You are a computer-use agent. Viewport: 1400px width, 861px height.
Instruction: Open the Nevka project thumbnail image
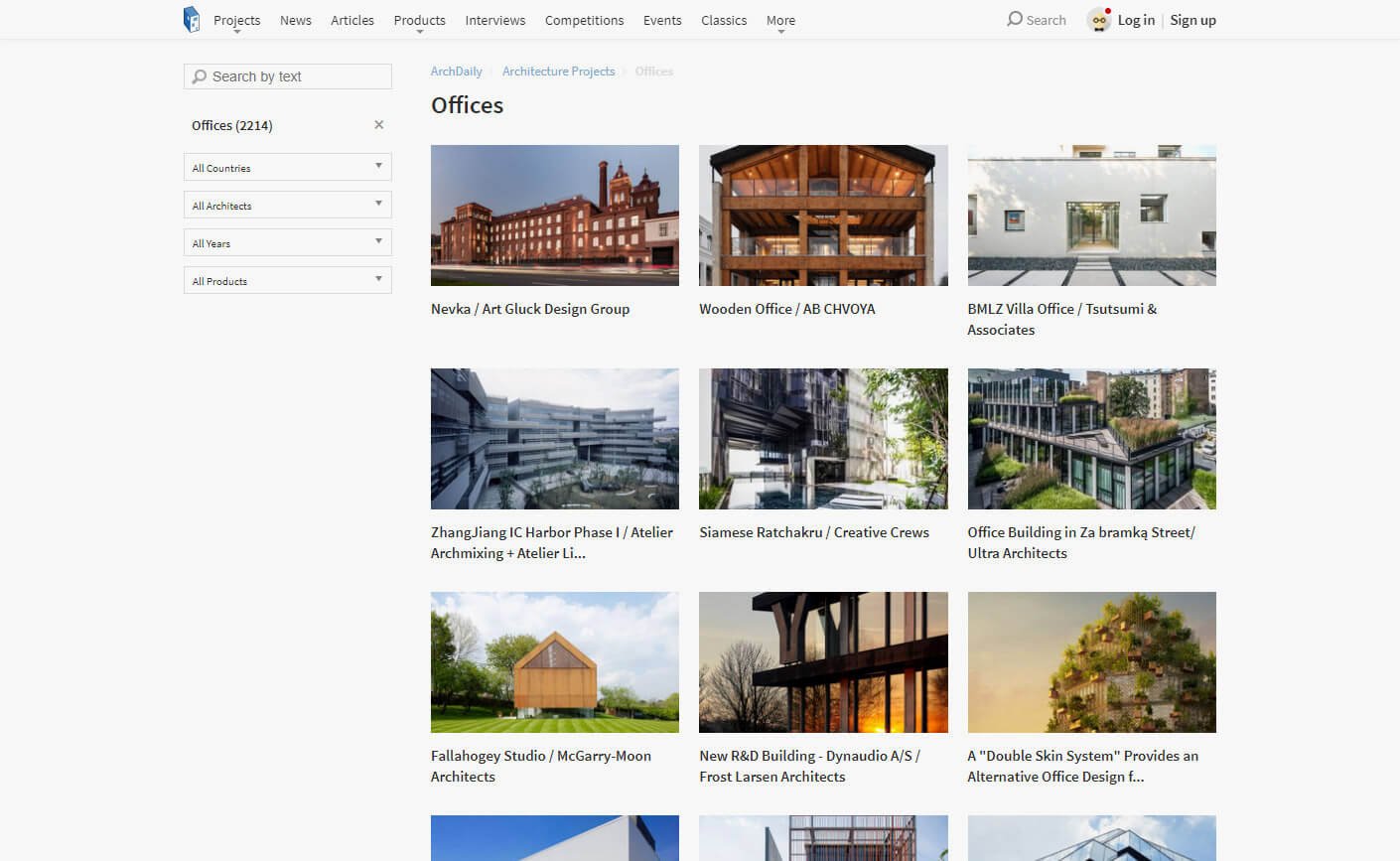554,215
